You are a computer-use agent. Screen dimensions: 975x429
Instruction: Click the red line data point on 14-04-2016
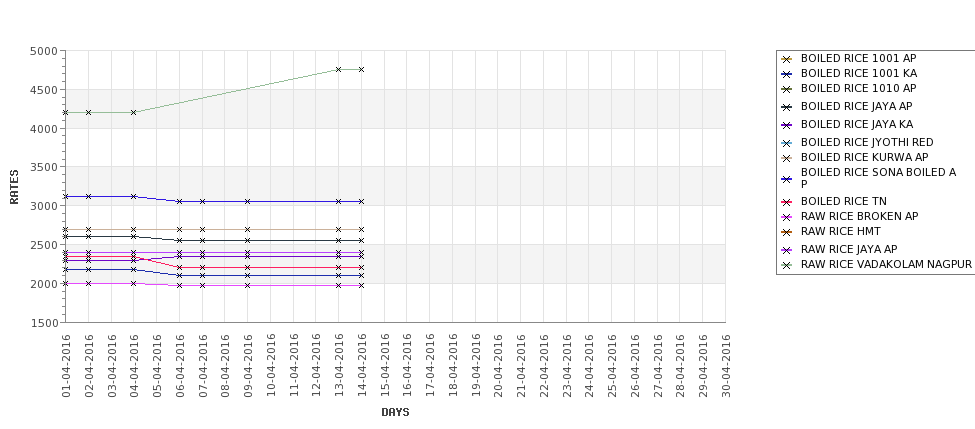click(361, 267)
